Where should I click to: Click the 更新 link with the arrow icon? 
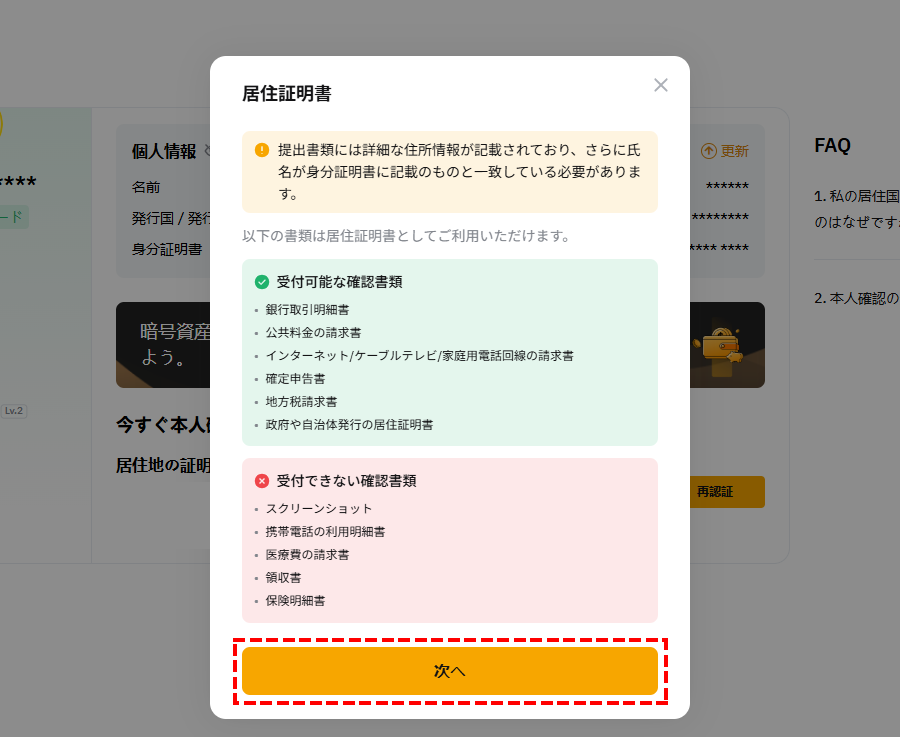724,151
